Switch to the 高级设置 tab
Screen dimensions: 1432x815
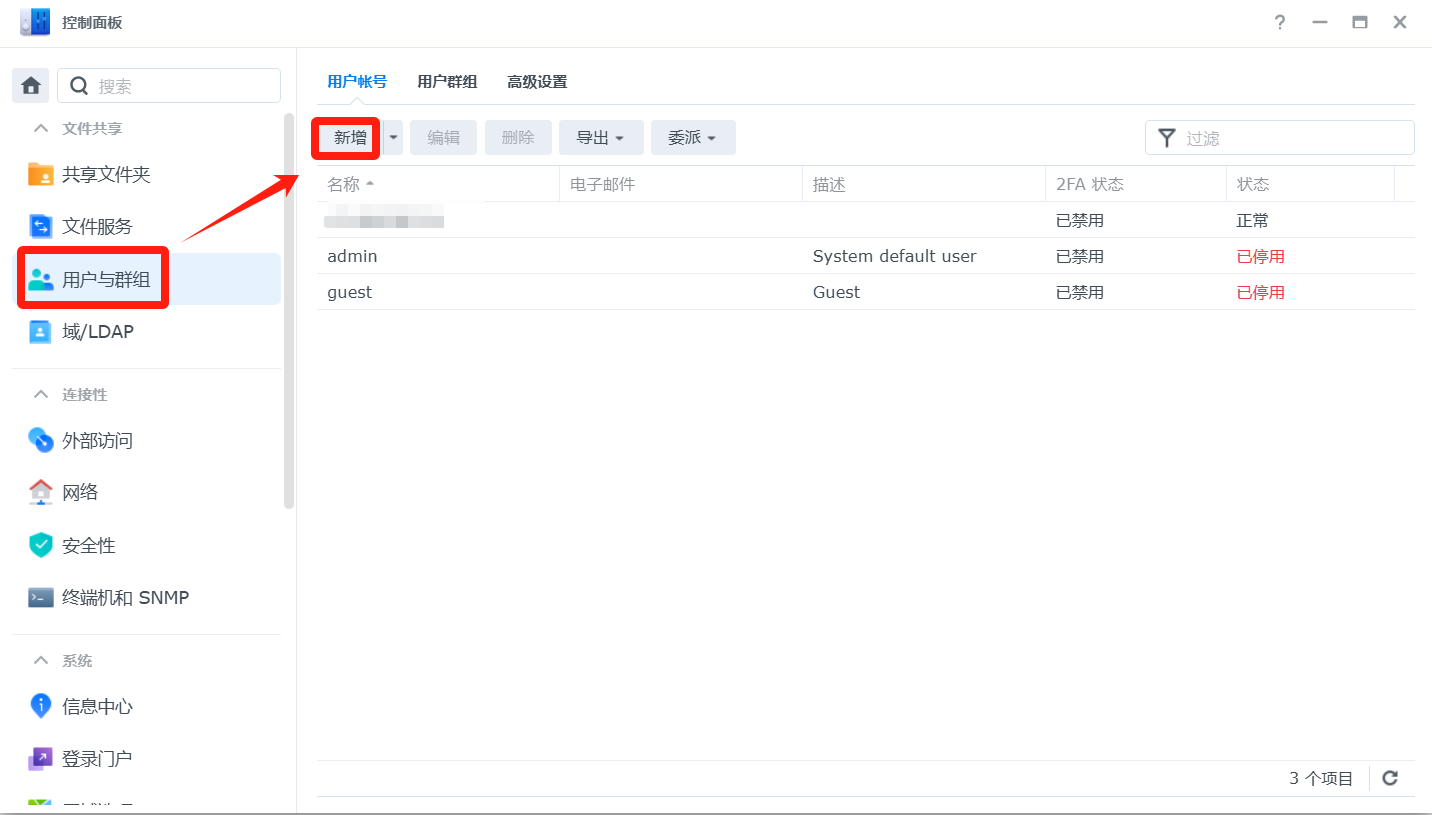537,82
